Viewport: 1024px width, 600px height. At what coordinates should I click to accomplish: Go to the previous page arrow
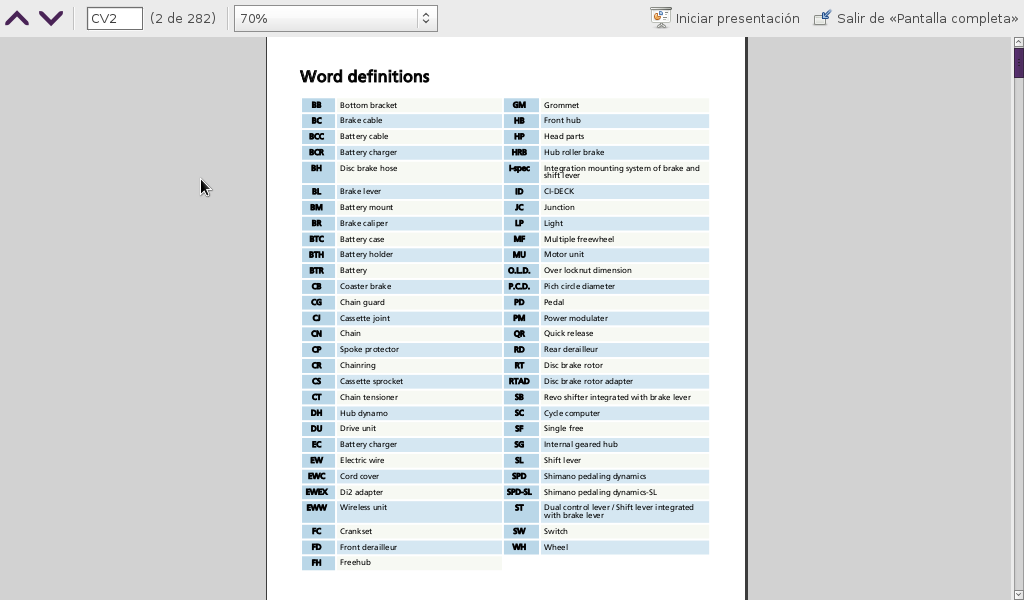(x=17, y=18)
